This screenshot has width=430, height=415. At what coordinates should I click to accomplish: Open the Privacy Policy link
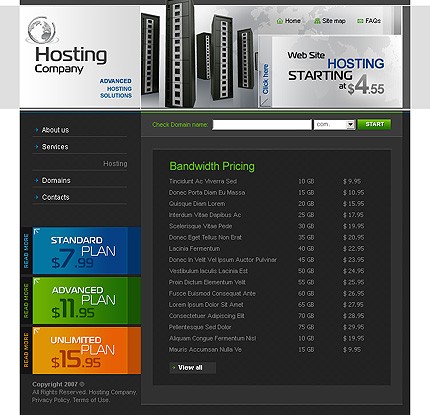pos(51,400)
